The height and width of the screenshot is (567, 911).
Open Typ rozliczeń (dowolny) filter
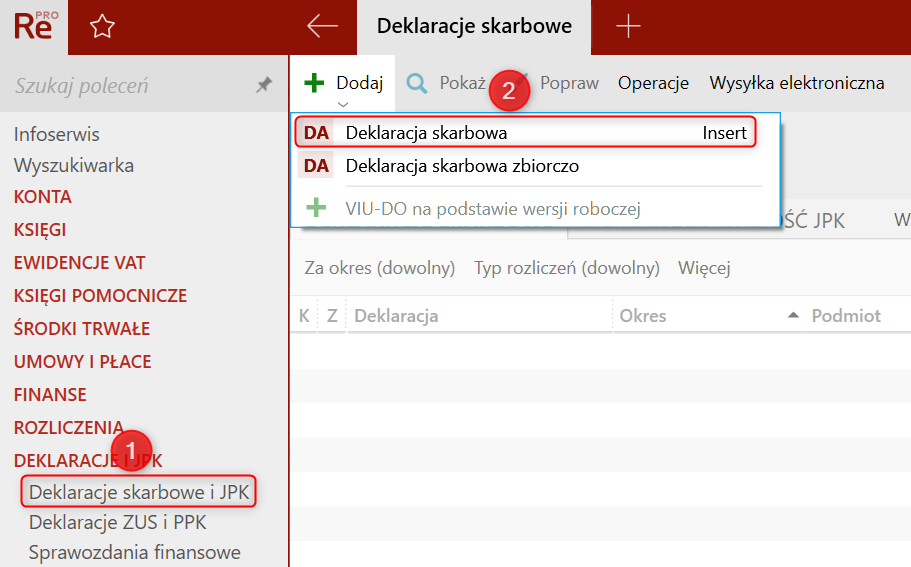click(x=566, y=268)
